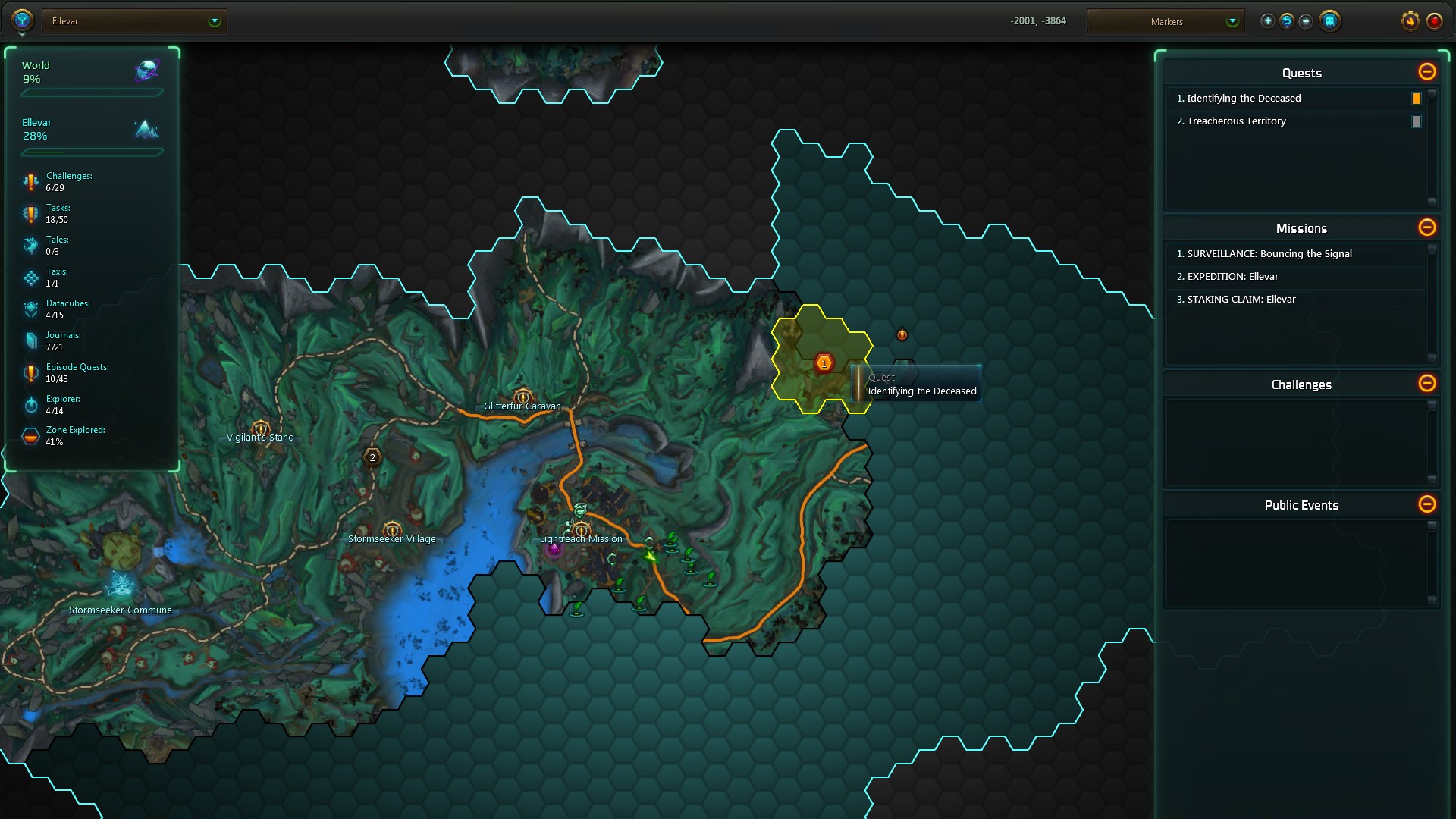Image resolution: width=1456 pixels, height=819 pixels.
Task: Open the Ellevar zone dropdown
Action: (x=134, y=21)
